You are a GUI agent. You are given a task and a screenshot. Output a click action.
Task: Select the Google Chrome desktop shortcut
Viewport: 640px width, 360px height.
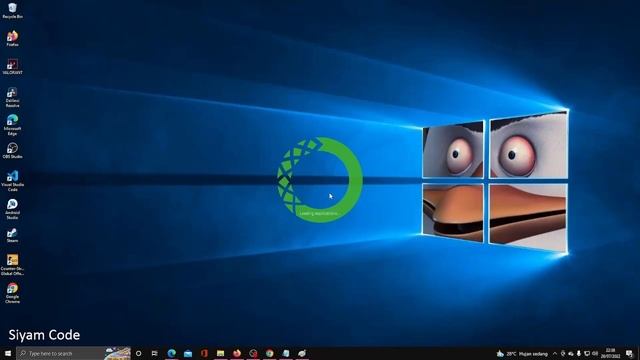pos(12,293)
